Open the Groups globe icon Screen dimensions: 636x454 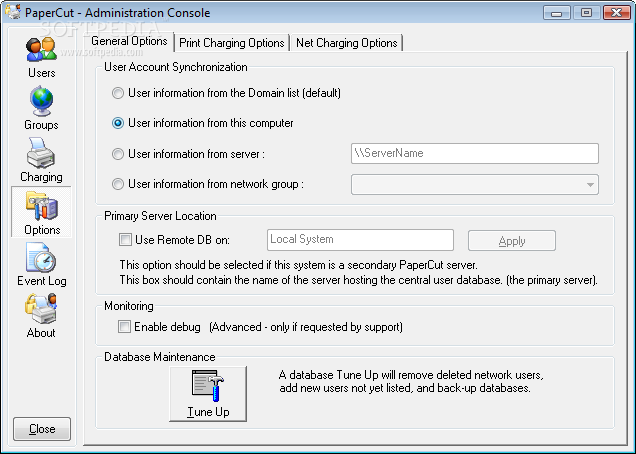tap(41, 101)
